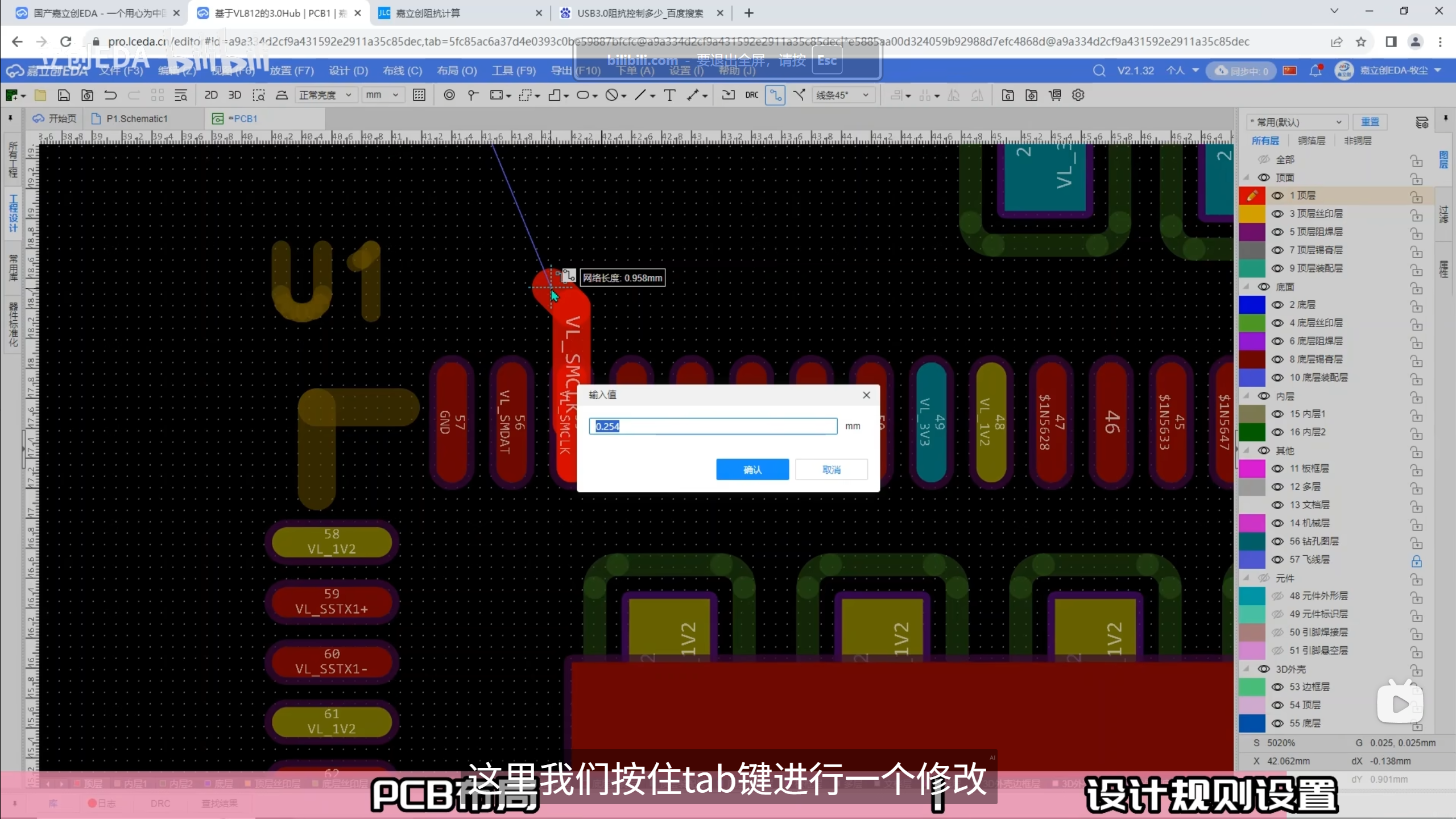Click the 取消 button in dialog
This screenshot has width=1456, height=819.
[x=831, y=469]
